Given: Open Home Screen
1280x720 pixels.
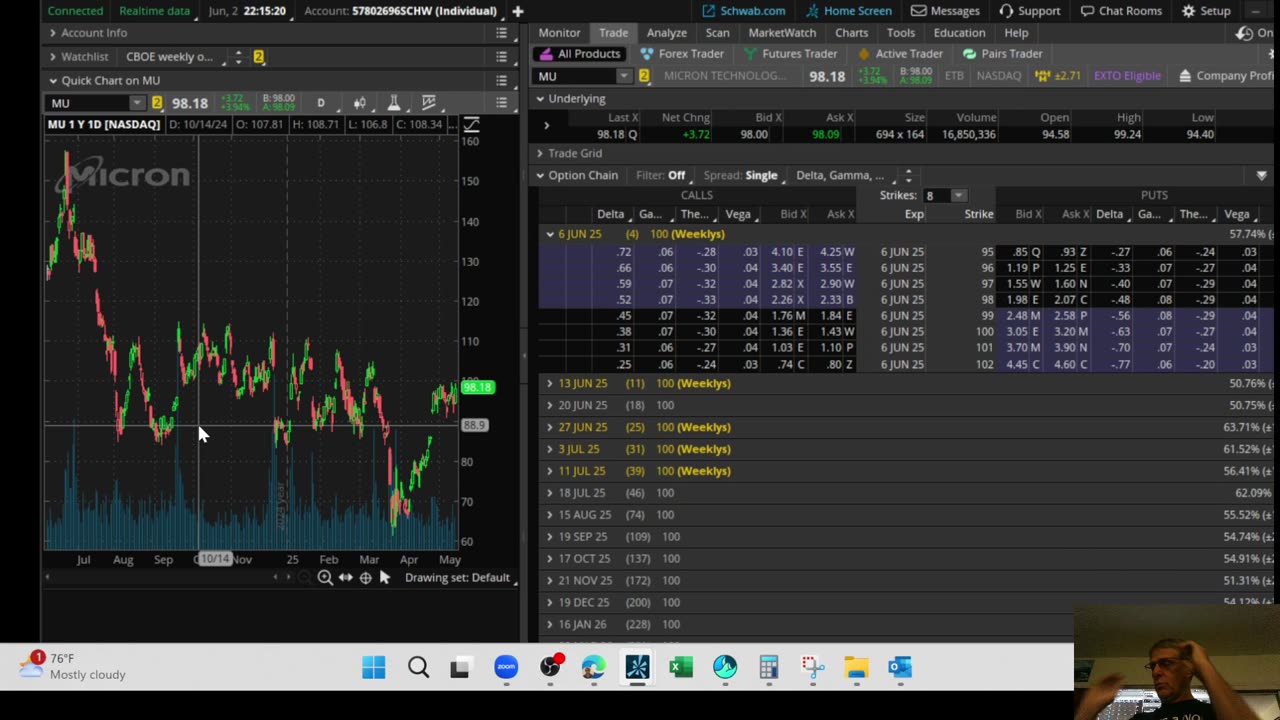Looking at the screenshot, I should click(x=849, y=11).
